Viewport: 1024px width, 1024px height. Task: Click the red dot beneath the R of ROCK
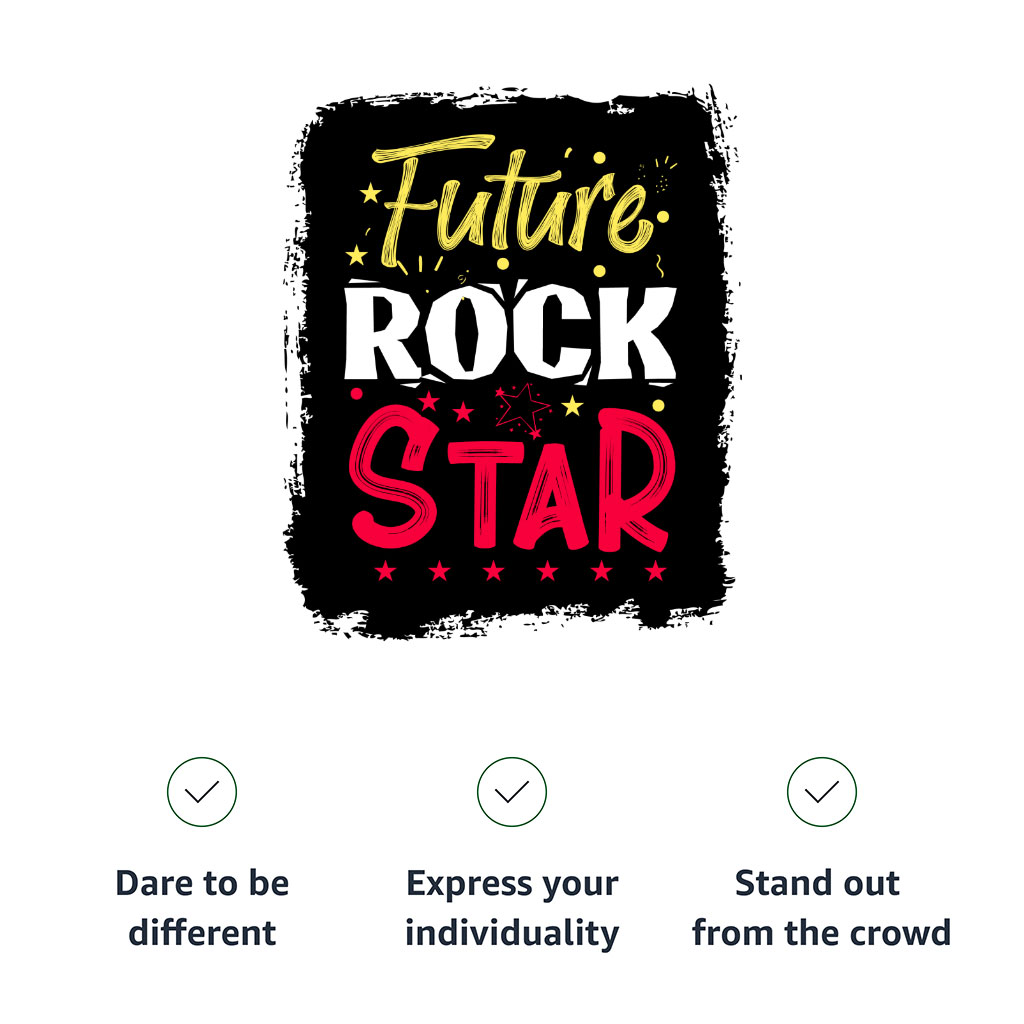click(355, 395)
